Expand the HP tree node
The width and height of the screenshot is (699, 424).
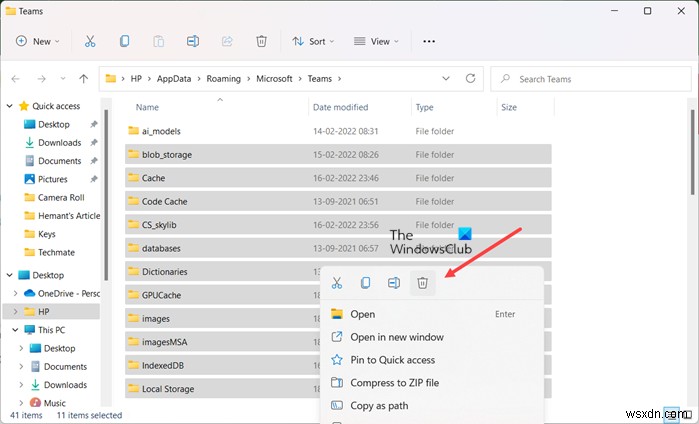point(16,312)
